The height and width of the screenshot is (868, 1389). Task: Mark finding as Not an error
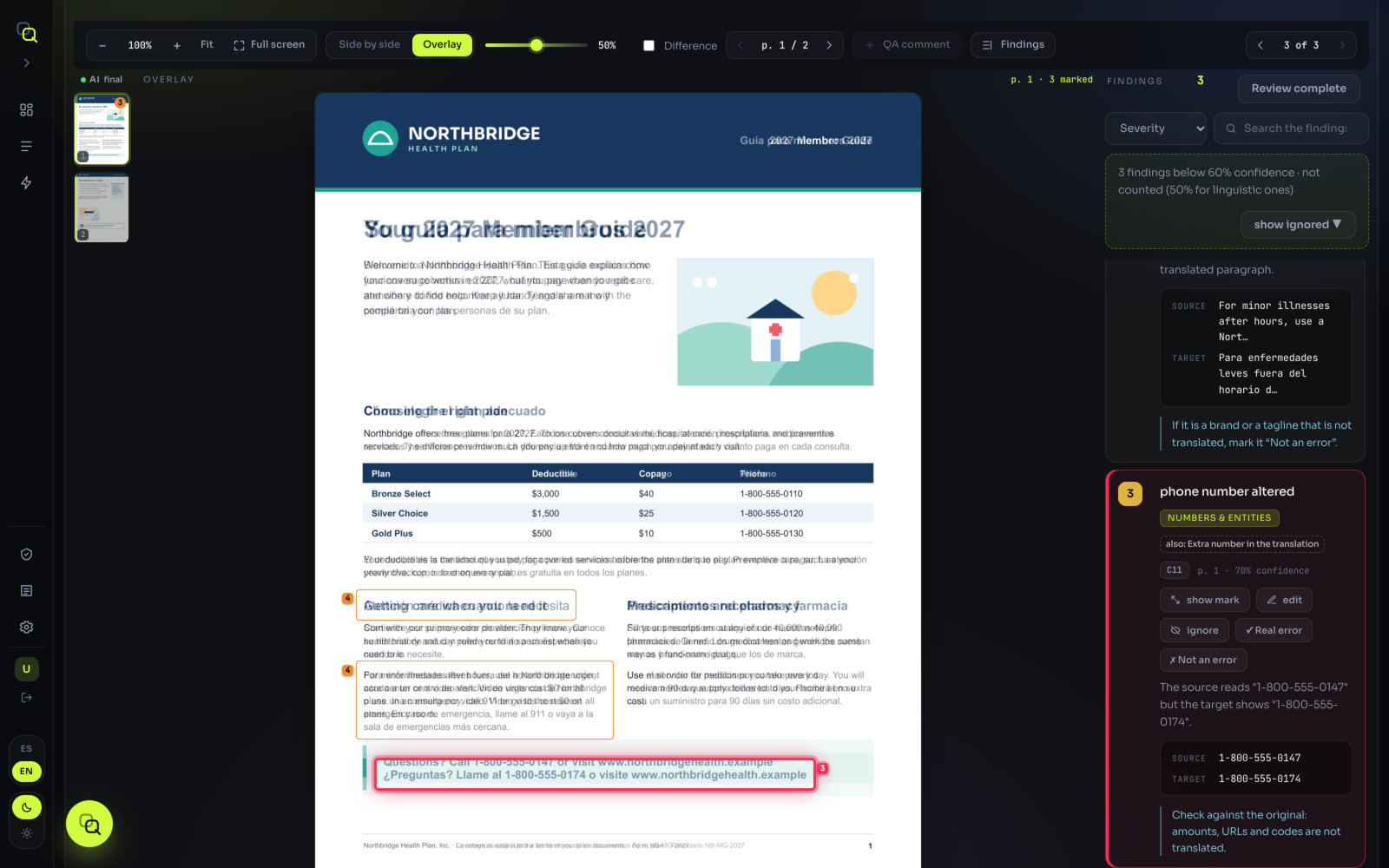(x=1203, y=660)
